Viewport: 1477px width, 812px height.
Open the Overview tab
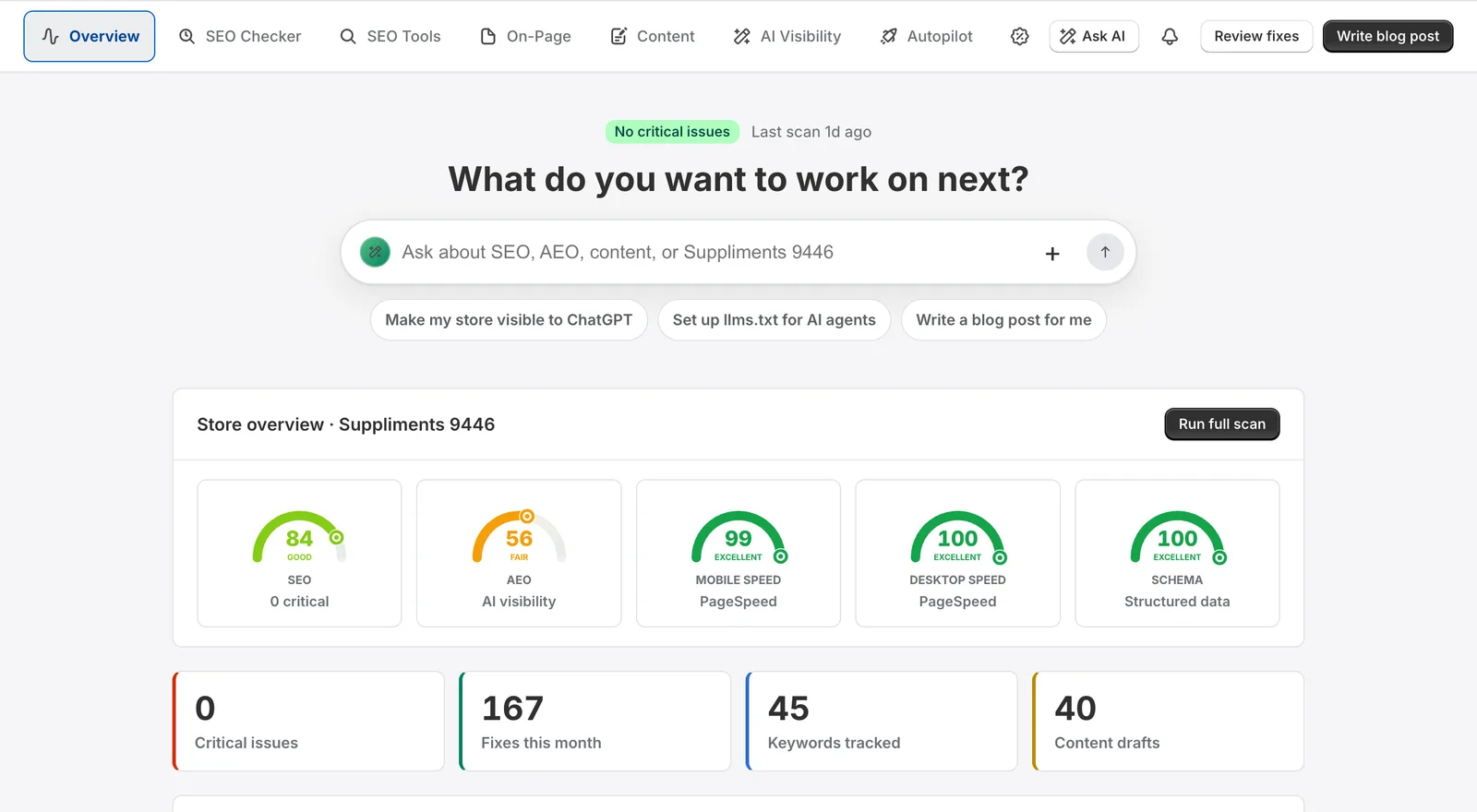pos(90,36)
